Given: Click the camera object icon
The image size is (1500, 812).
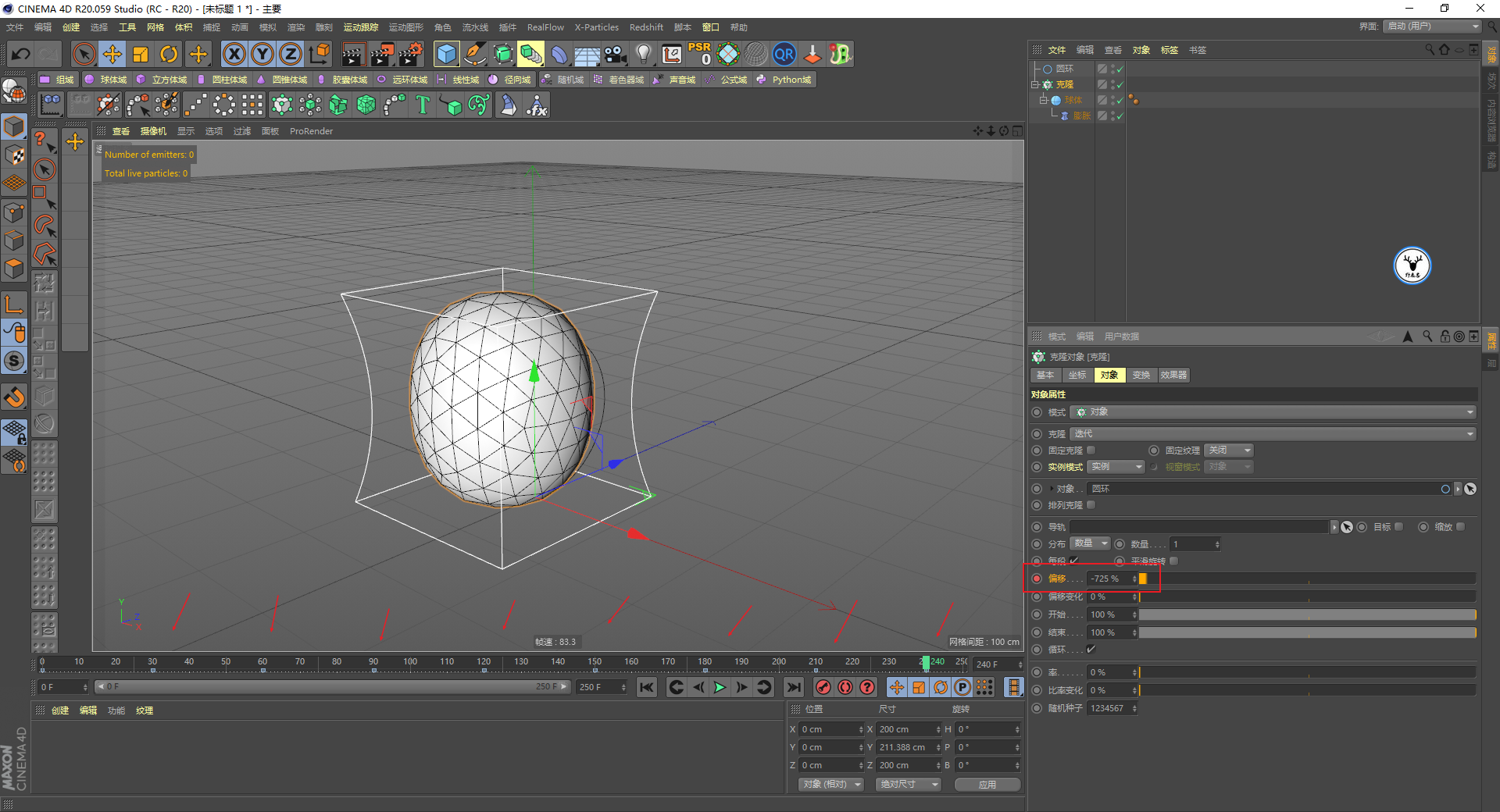Looking at the screenshot, I should pos(616,54).
